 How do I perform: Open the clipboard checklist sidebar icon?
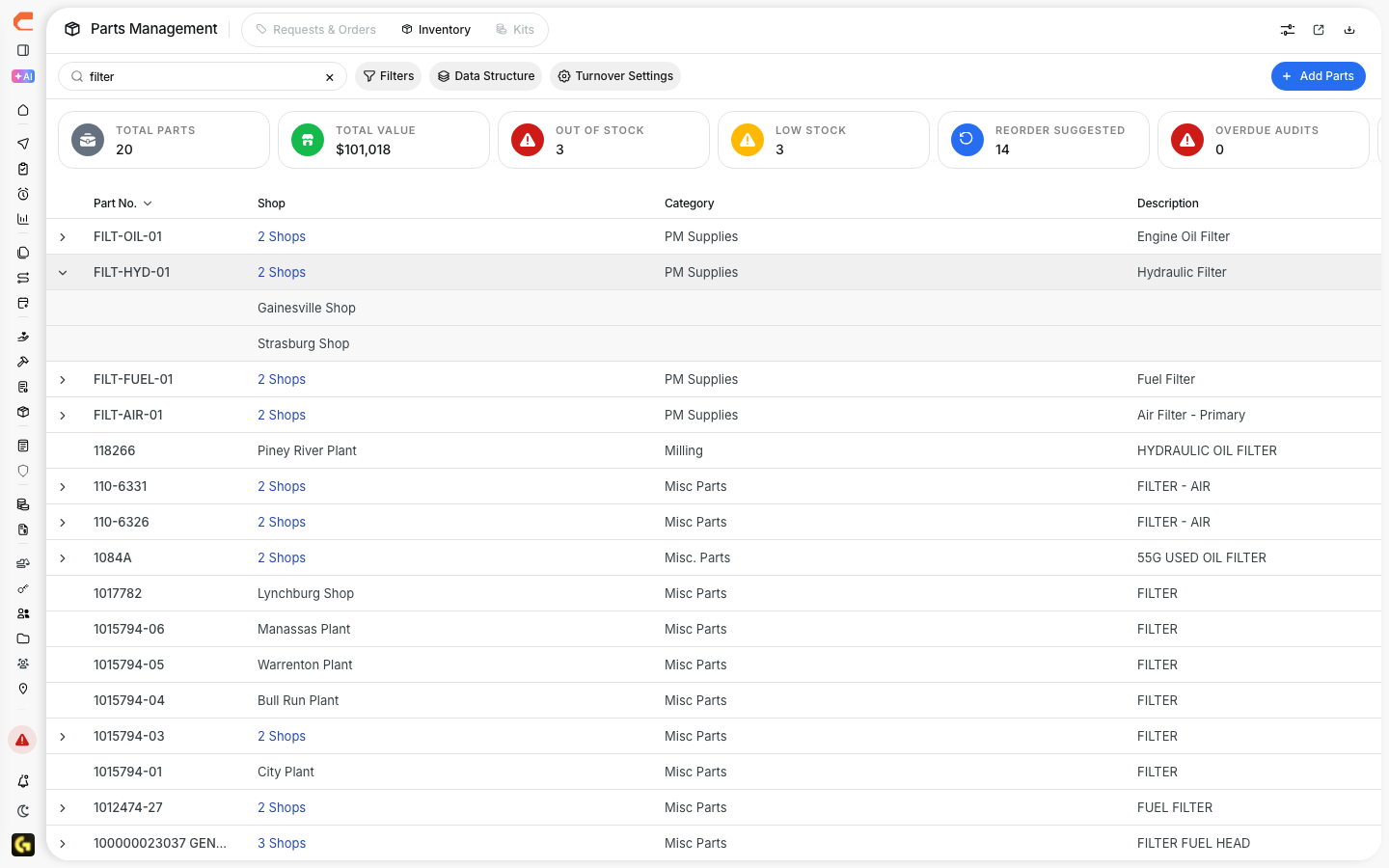click(x=23, y=169)
